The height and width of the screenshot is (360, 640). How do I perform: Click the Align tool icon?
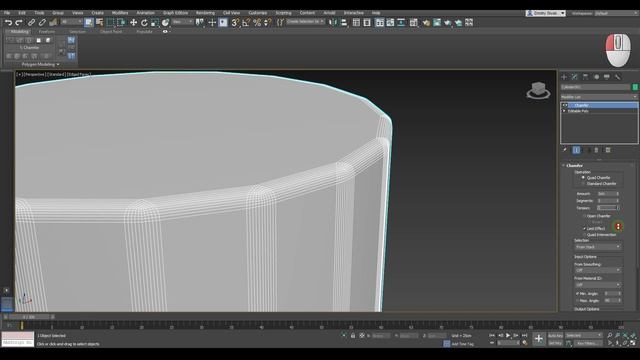344,23
